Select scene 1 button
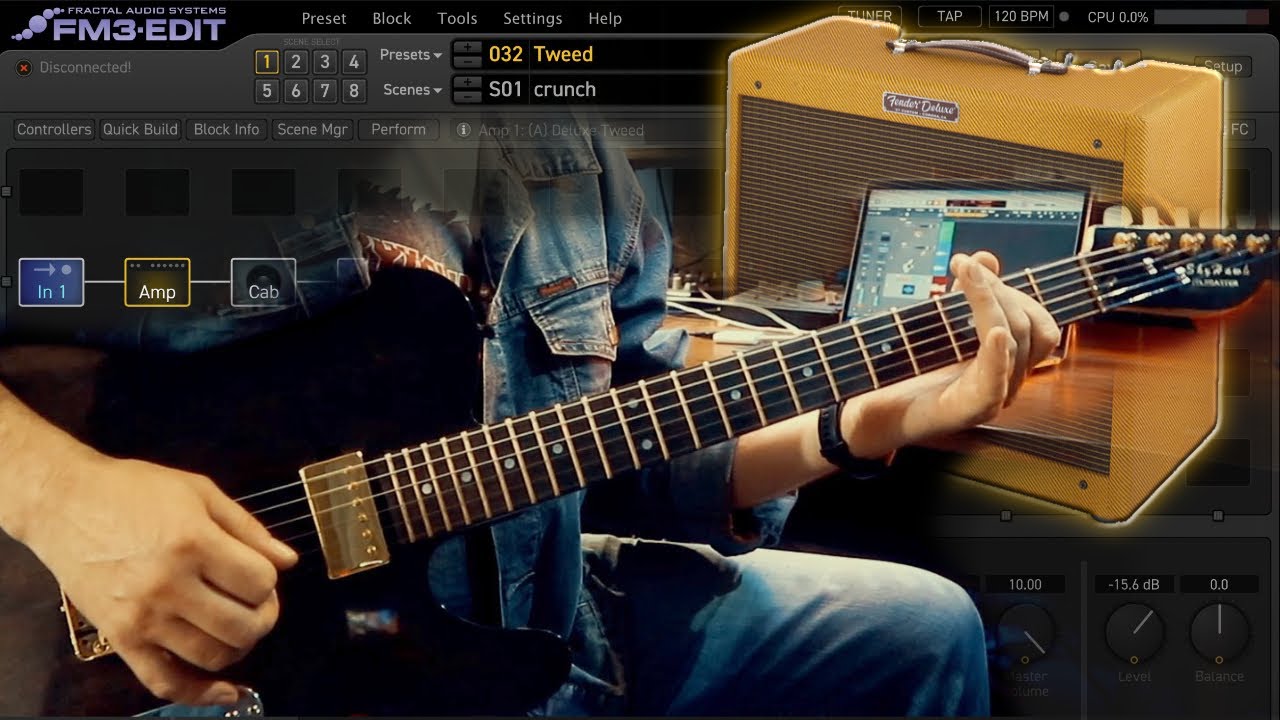 [x=266, y=62]
